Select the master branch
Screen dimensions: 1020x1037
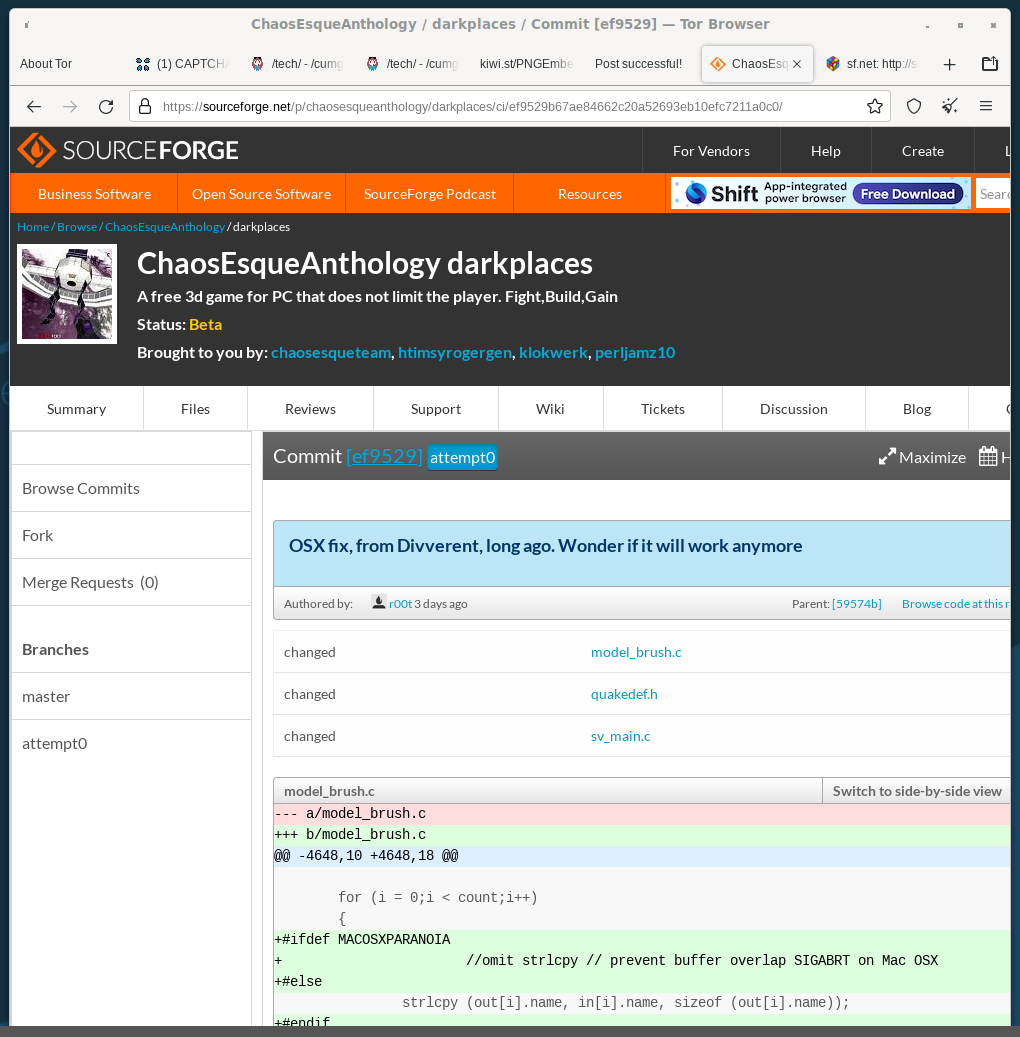coord(131,696)
